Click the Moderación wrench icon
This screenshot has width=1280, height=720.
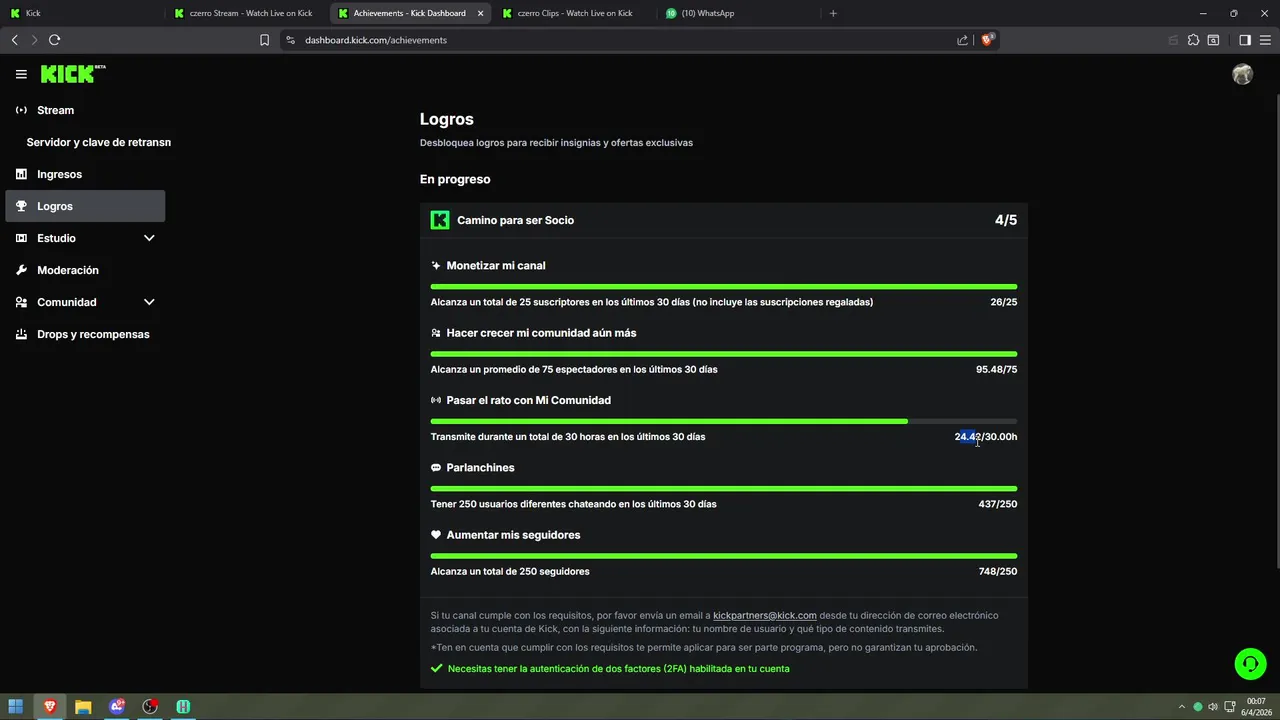coord(21,270)
